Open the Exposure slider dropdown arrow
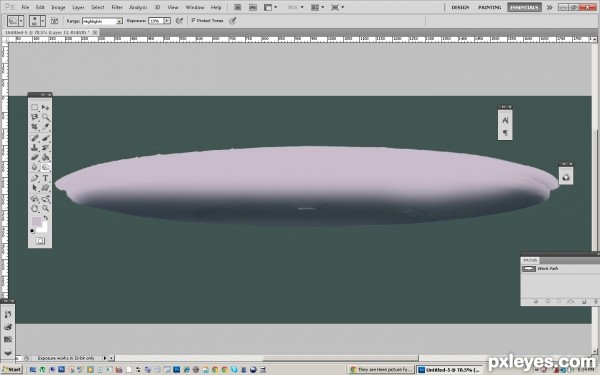600x375 pixels. pos(167,21)
